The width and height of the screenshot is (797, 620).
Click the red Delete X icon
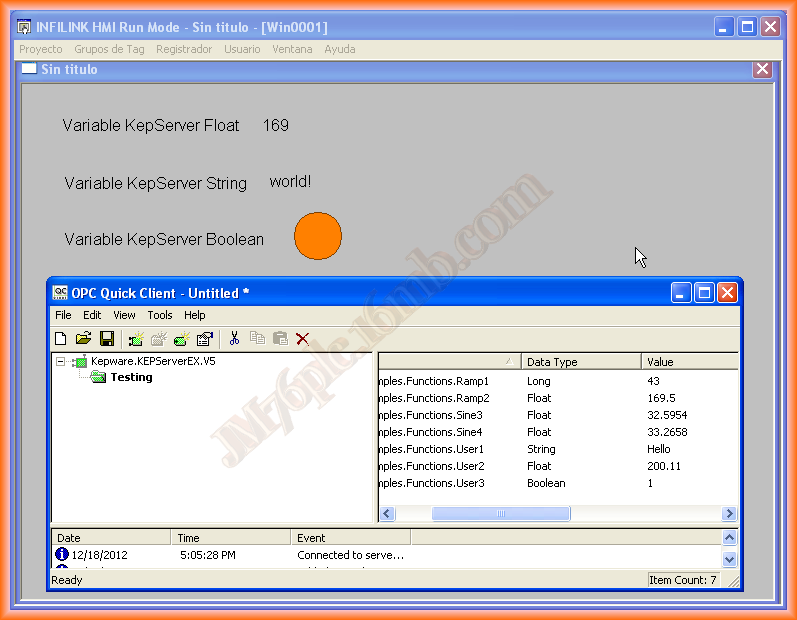click(x=303, y=339)
